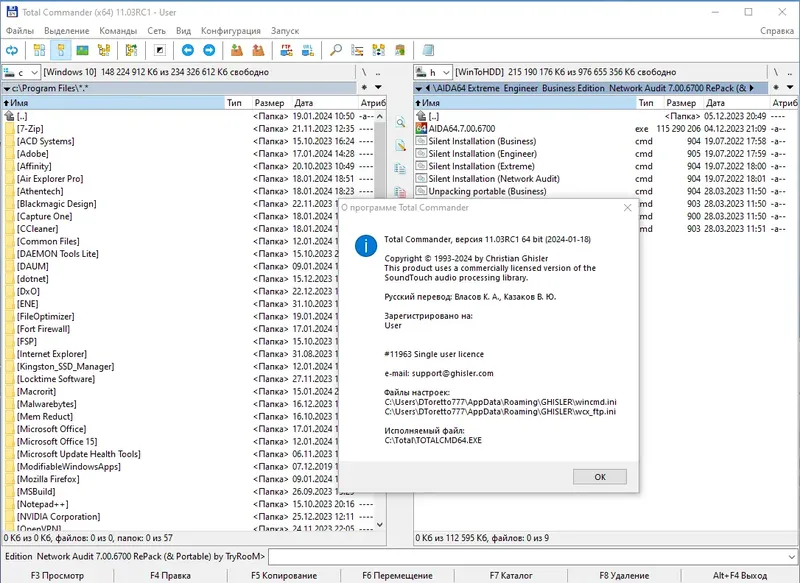Click the Alt+F4 Выход button
The height and width of the screenshot is (583, 800).
739,575
